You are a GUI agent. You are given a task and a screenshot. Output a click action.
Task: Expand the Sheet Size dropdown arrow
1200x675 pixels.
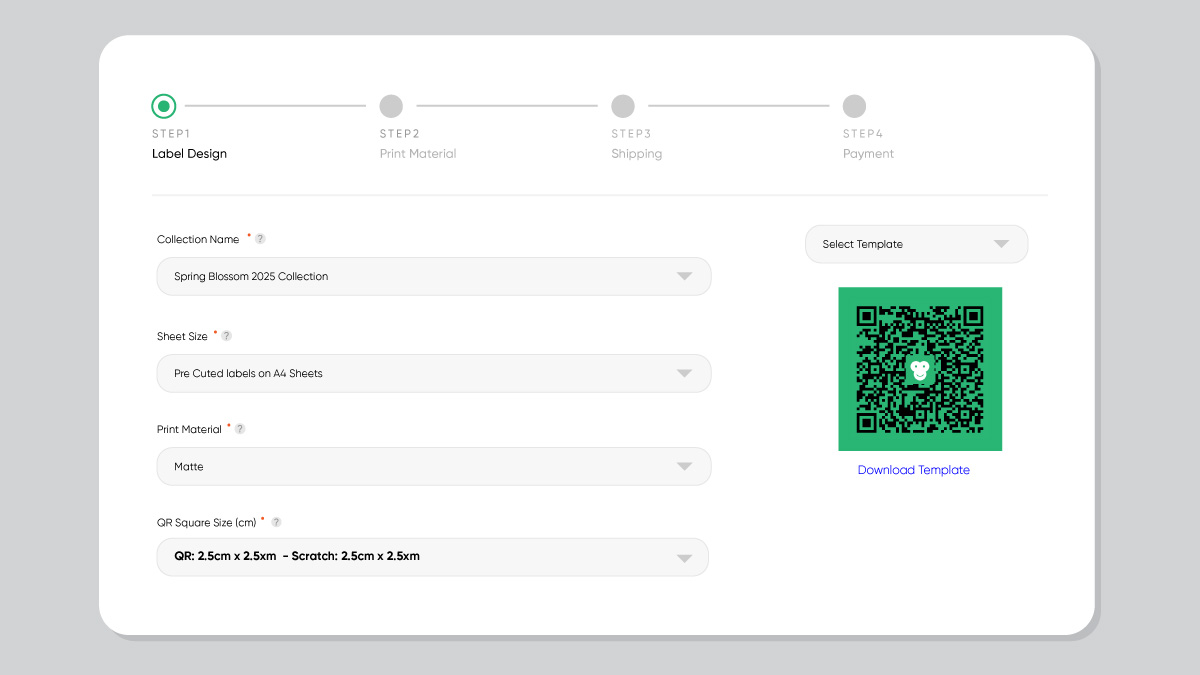click(x=684, y=373)
